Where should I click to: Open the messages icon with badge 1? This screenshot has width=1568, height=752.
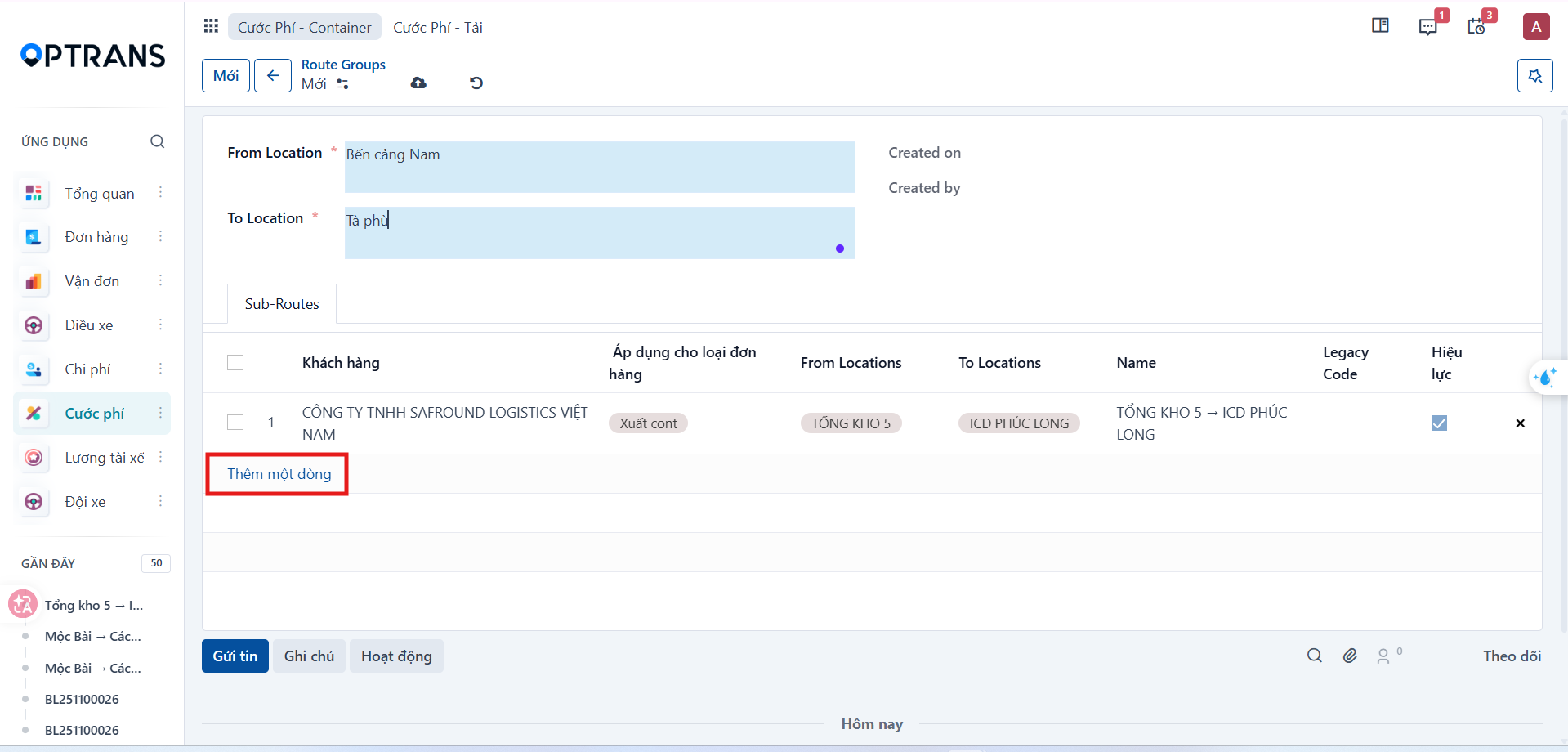point(1428,26)
